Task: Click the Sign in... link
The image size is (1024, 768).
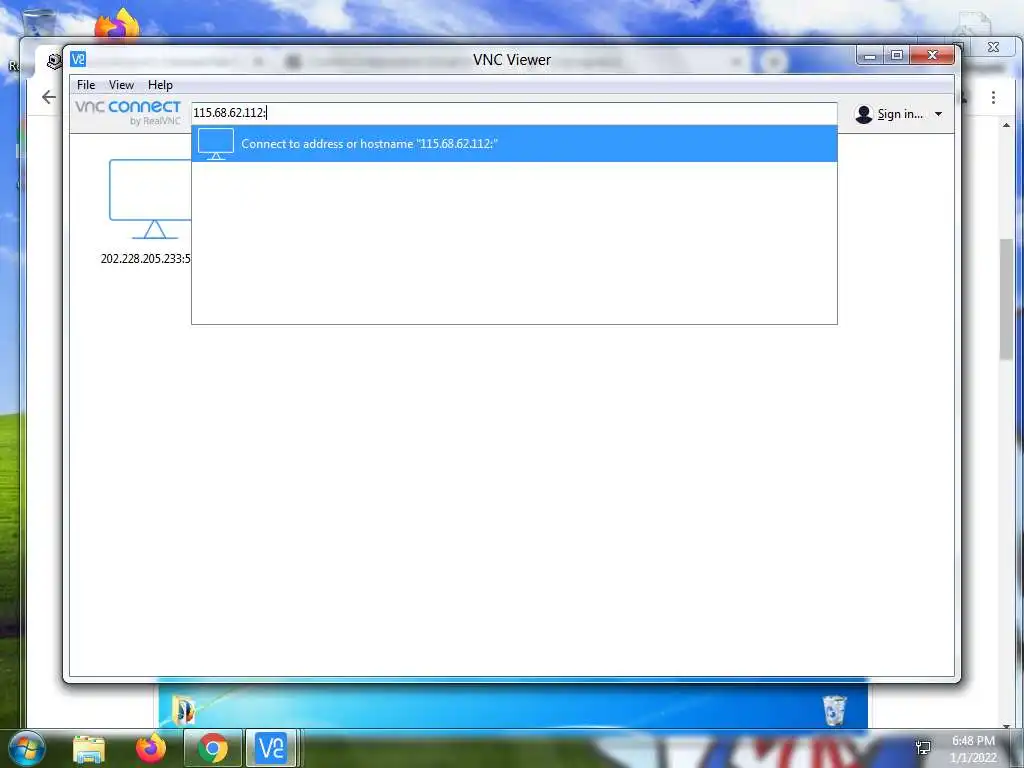Action: coord(900,114)
